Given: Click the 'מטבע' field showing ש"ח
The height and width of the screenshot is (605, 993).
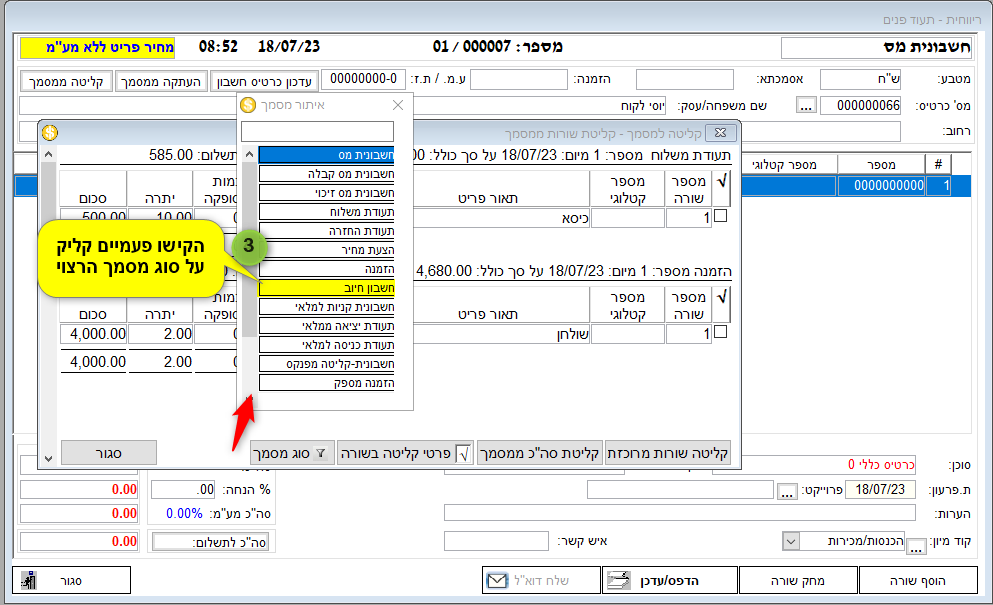Looking at the screenshot, I should coord(860,80).
